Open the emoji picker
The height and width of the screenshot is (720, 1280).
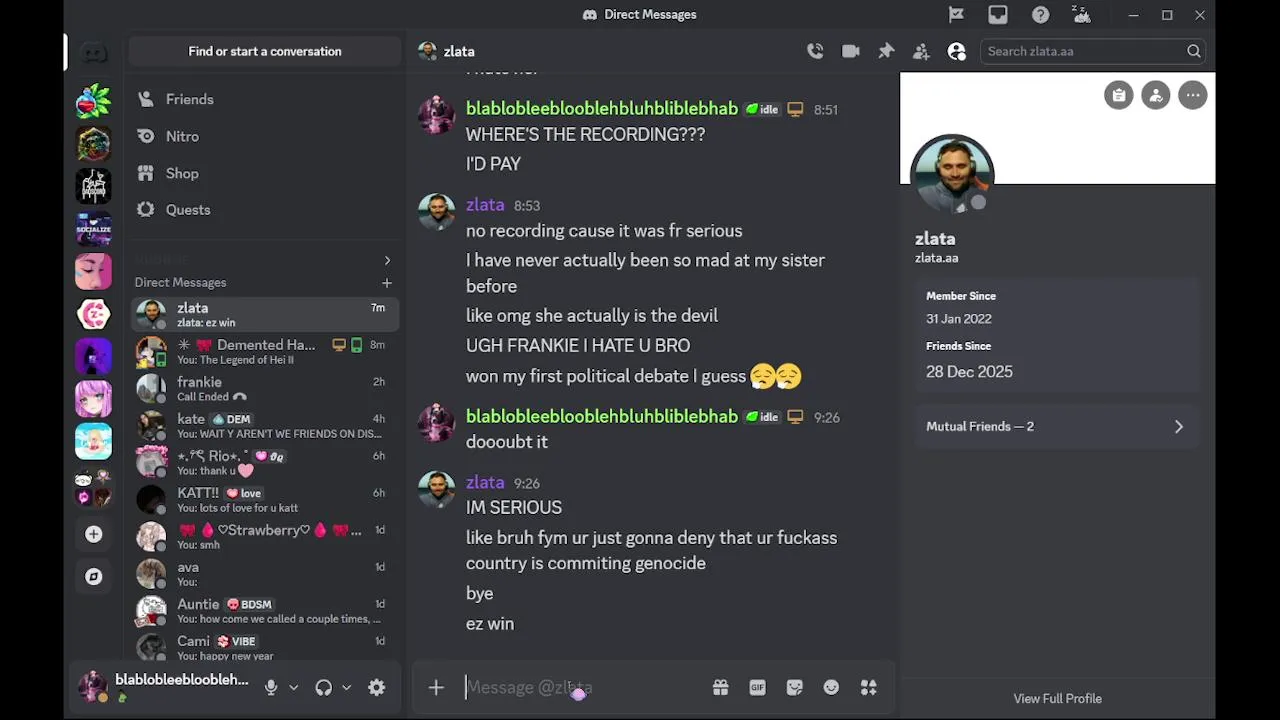(x=831, y=687)
